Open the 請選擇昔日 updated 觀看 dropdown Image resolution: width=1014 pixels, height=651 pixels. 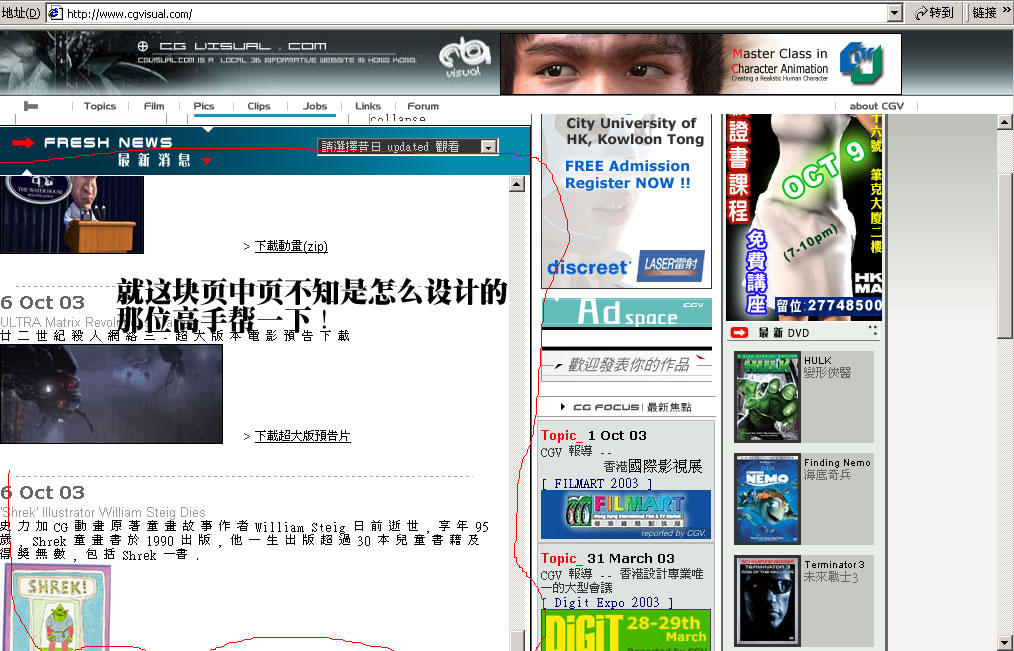click(407, 147)
